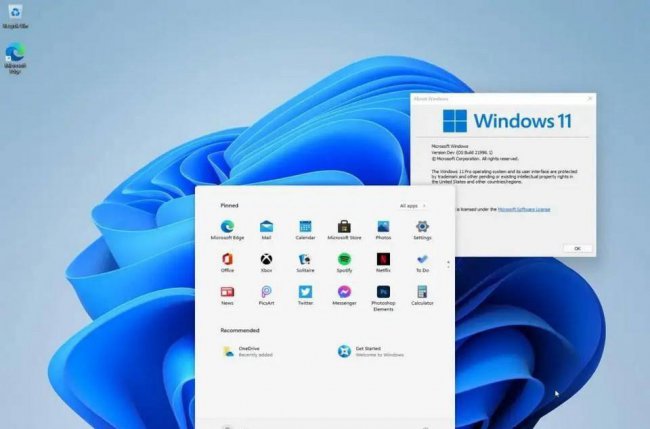Screen dimensions: 650x429
Task: Open recommended OneDrive item
Action: tap(247, 351)
